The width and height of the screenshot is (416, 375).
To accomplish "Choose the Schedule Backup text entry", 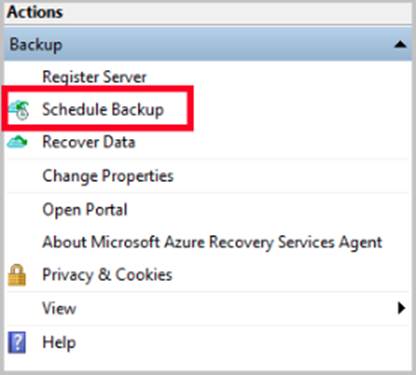I will (103, 110).
